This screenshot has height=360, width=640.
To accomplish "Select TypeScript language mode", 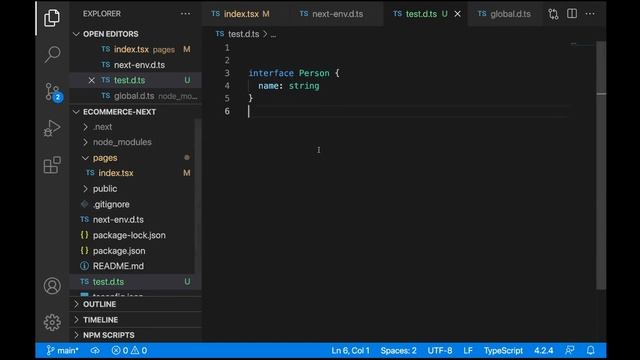I will click(x=503, y=351).
